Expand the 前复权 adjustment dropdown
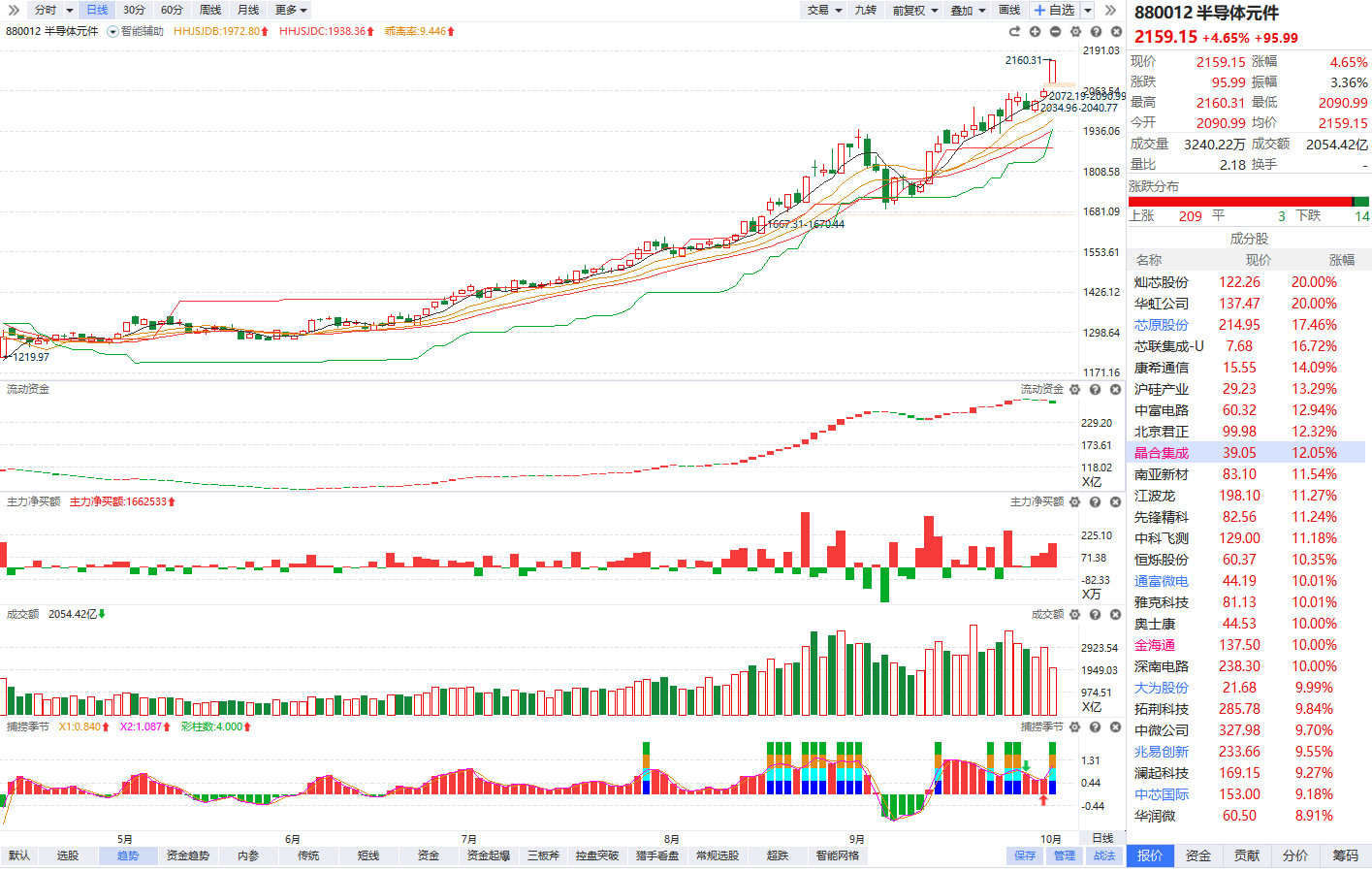 tap(915, 10)
